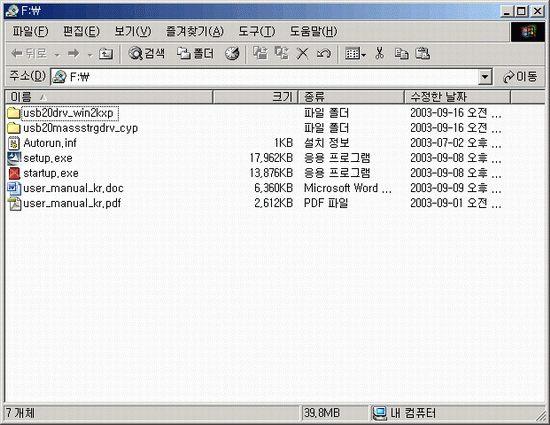Screen dimensions: 550x425
Task: Grab the window corner size grip
Action: click(x=541, y=415)
